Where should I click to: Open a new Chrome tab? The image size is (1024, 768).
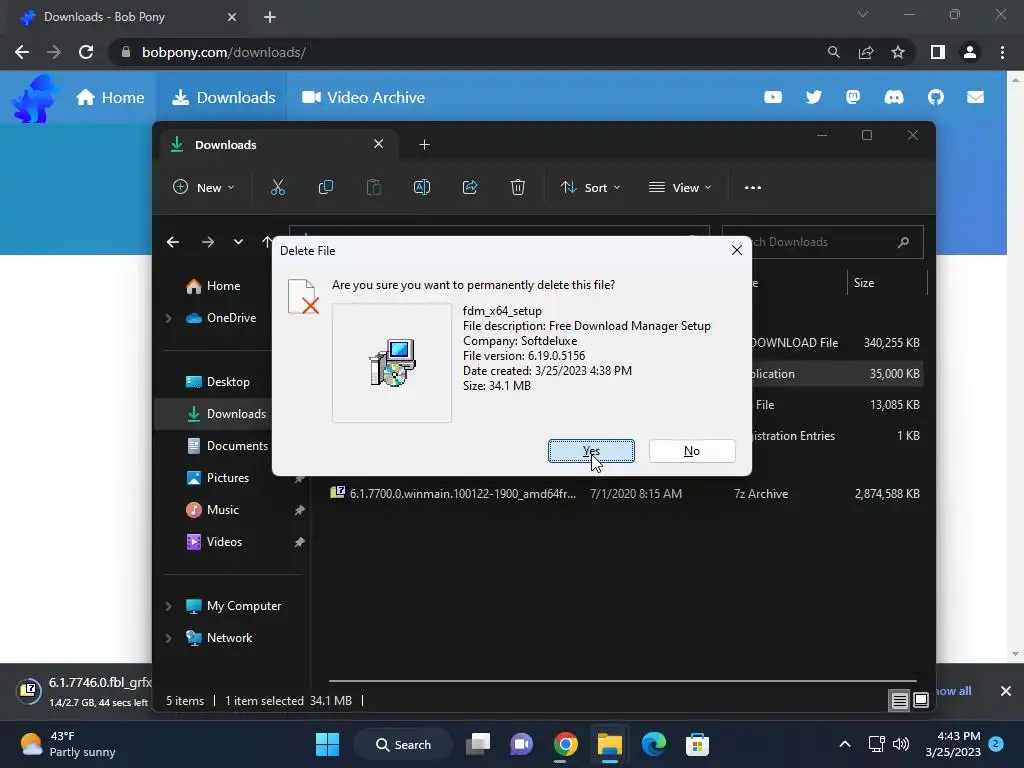tap(270, 17)
